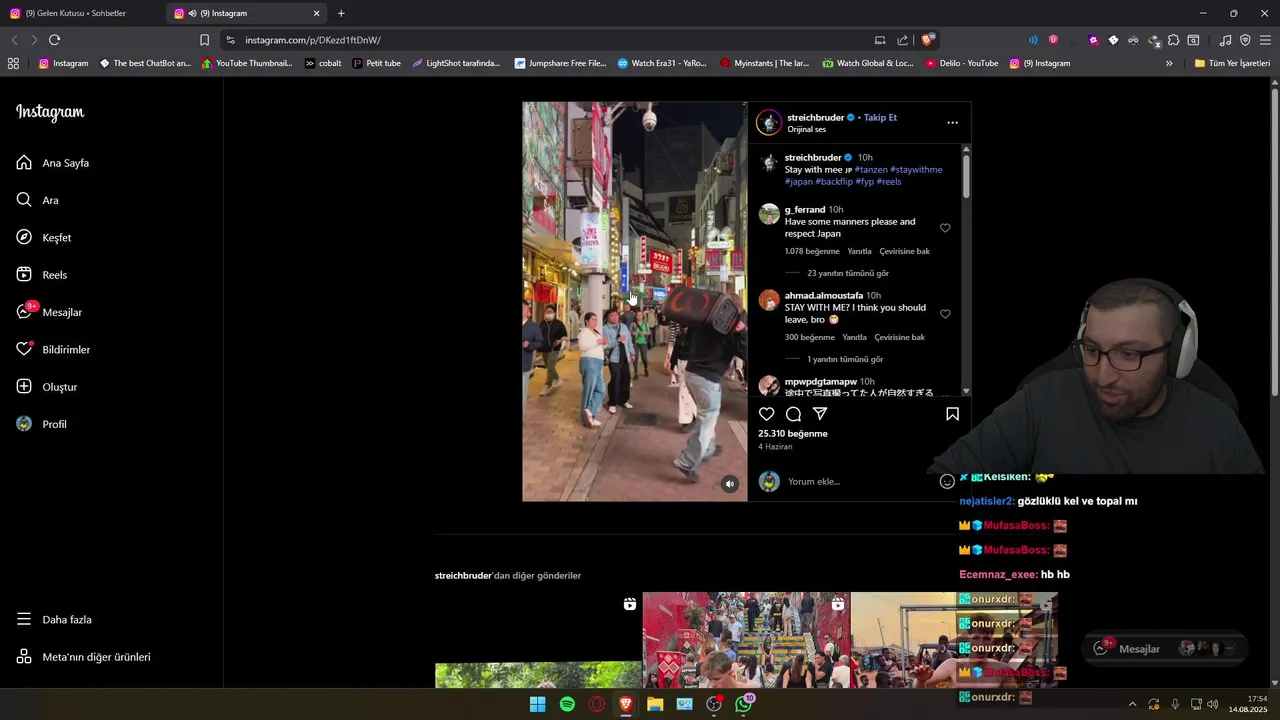
Task: Show hidden system tray icons
Action: coord(1132,704)
